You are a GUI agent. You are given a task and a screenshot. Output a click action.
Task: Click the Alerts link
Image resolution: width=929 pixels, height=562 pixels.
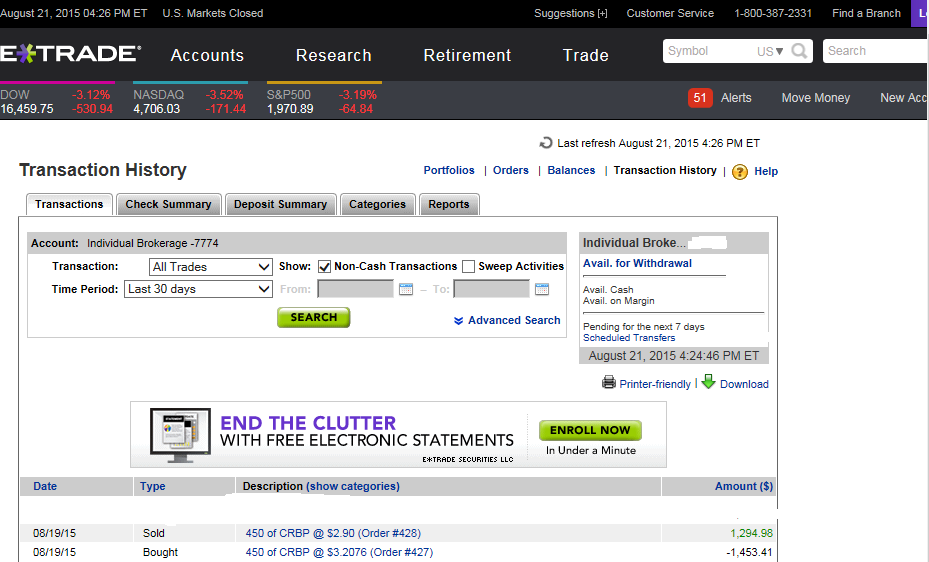pos(736,98)
